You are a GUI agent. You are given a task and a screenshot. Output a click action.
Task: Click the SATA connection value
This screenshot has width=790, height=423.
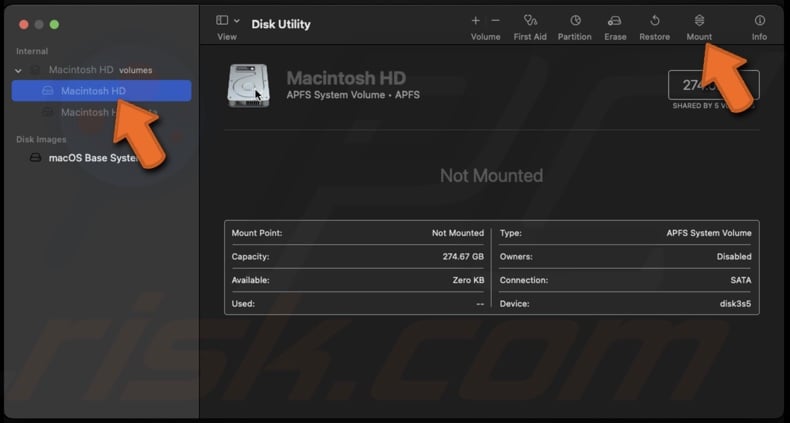741,280
